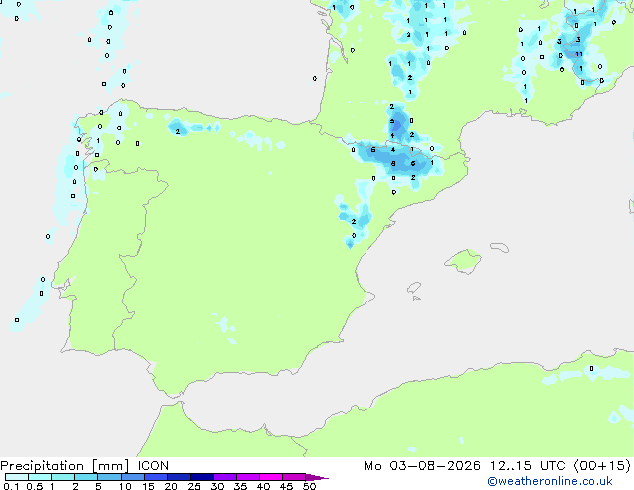The width and height of the screenshot is (634, 490).
Task: Click the legend scale label '0.5'
Action: [35, 486]
